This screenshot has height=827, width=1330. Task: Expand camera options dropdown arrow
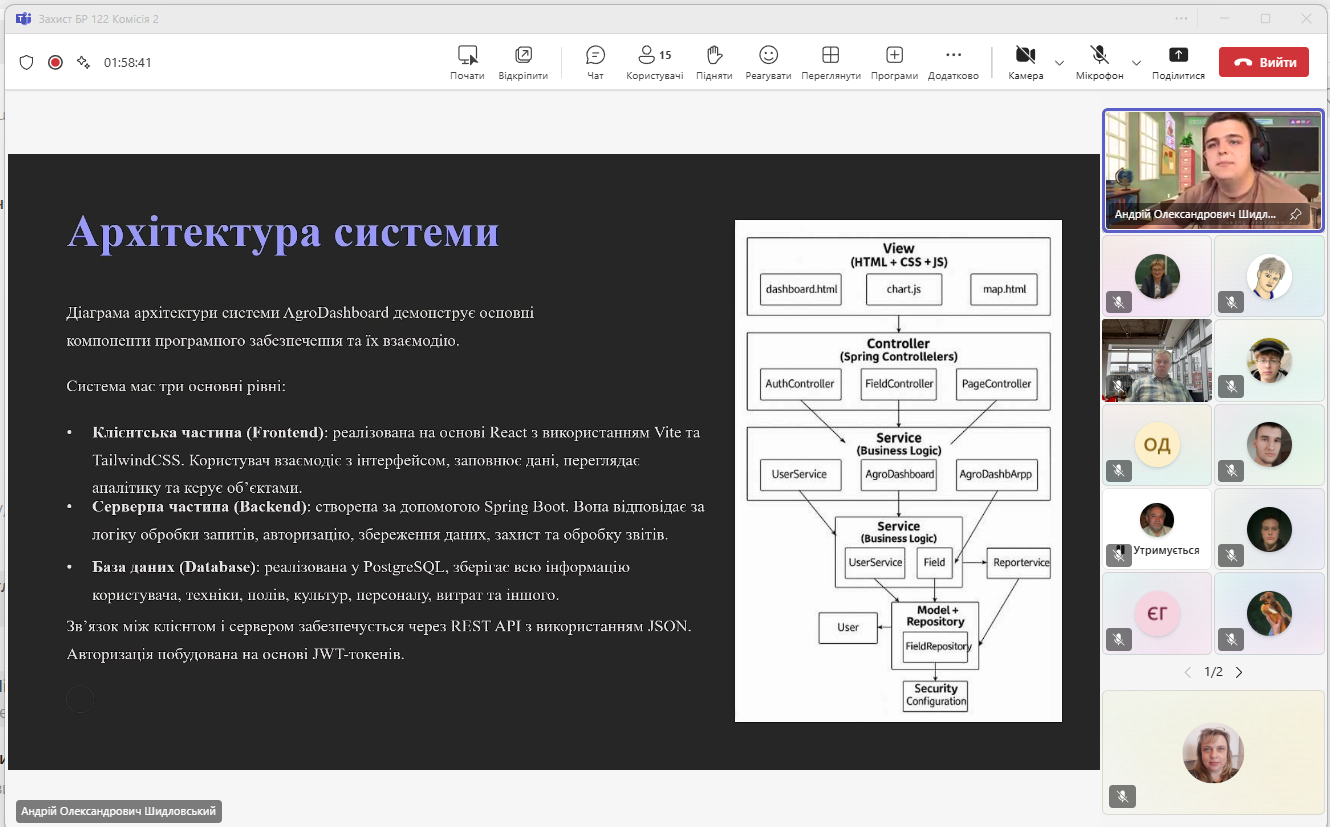click(x=1059, y=62)
